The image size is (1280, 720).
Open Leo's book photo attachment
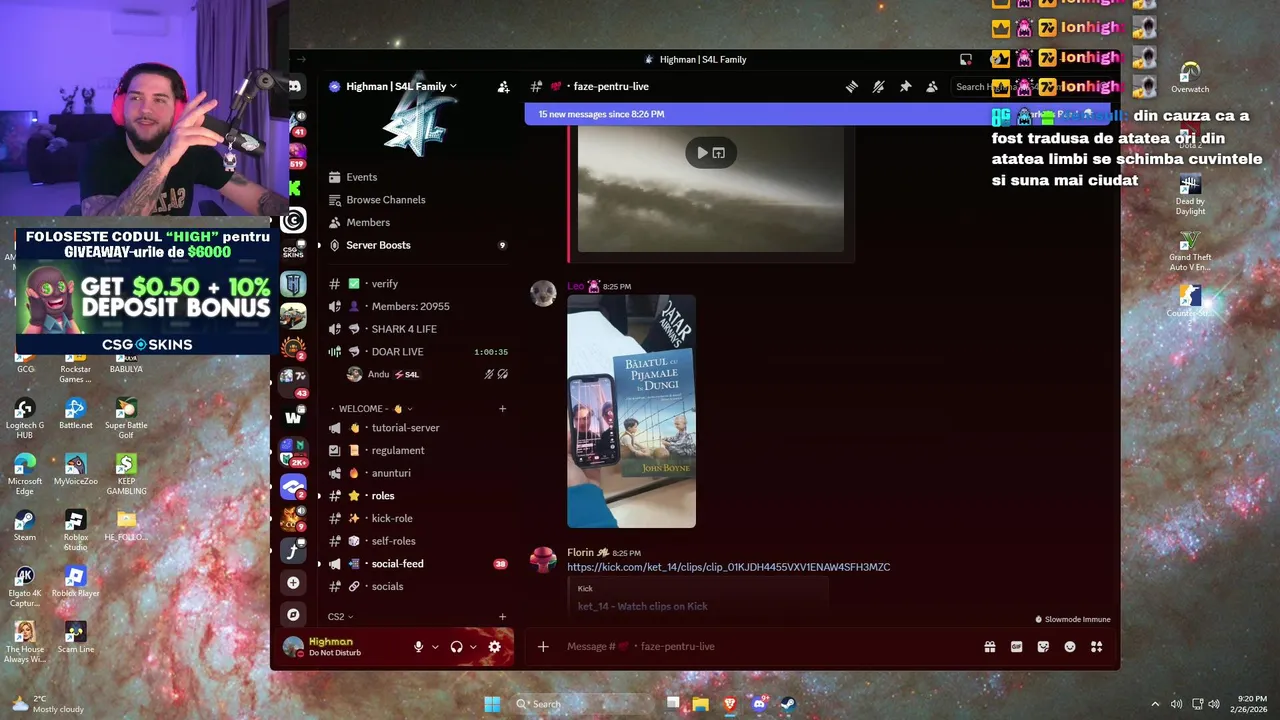[631, 411]
